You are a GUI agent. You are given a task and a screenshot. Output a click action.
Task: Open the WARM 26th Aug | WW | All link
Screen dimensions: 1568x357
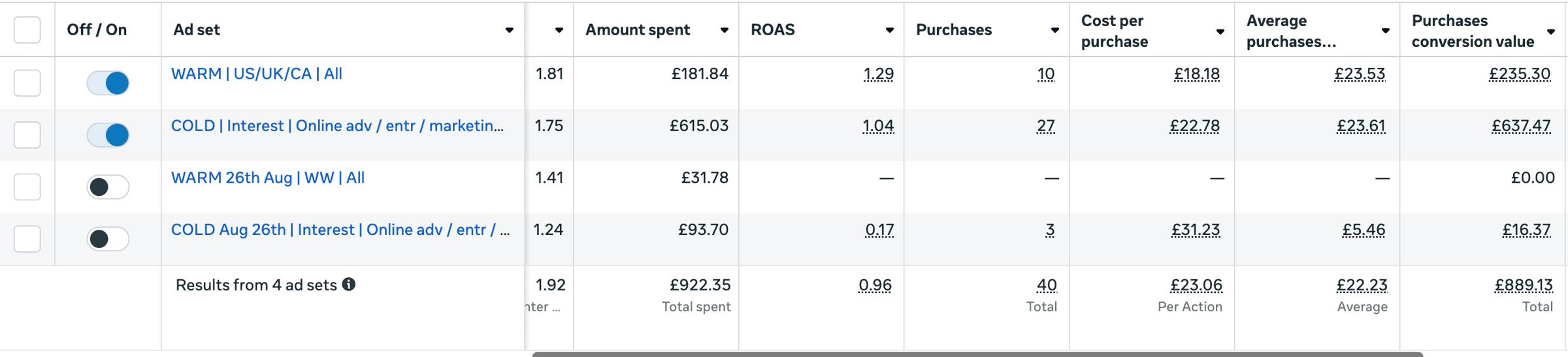click(x=268, y=178)
